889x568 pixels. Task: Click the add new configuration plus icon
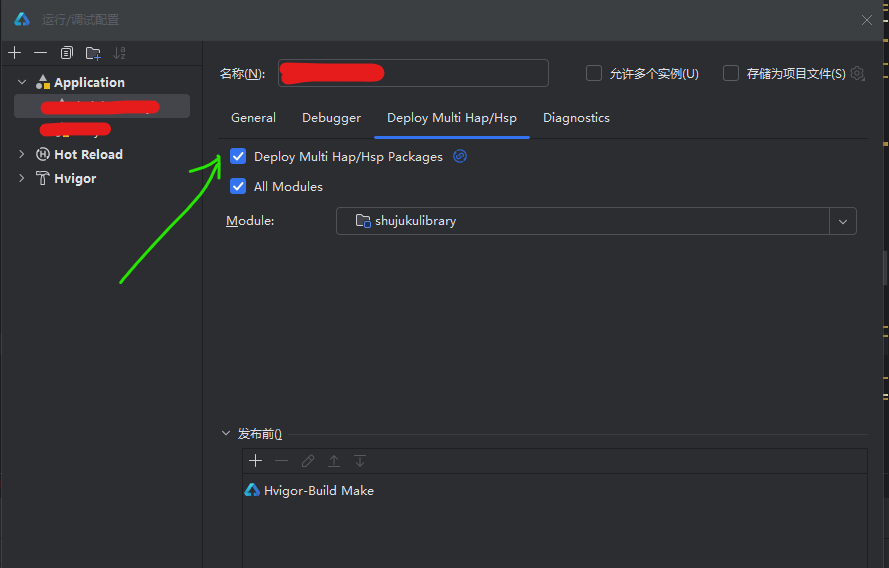[x=14, y=53]
